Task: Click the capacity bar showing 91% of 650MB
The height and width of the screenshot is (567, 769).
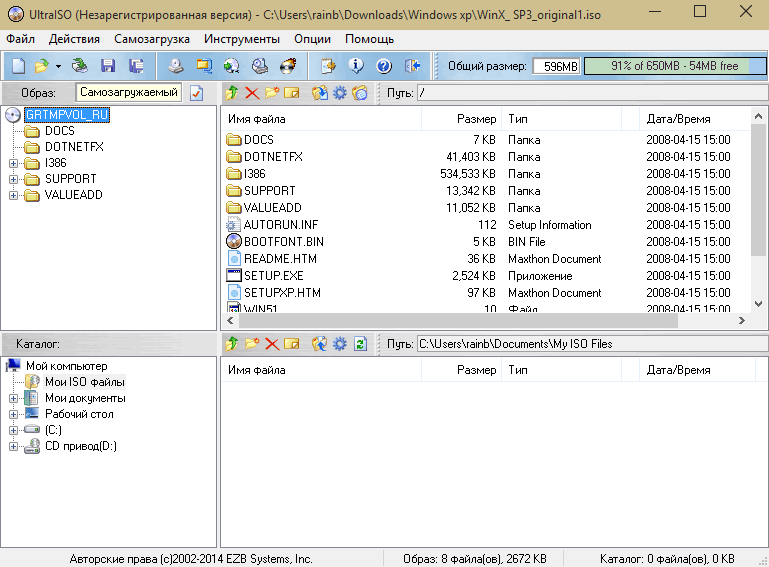Action: point(675,66)
